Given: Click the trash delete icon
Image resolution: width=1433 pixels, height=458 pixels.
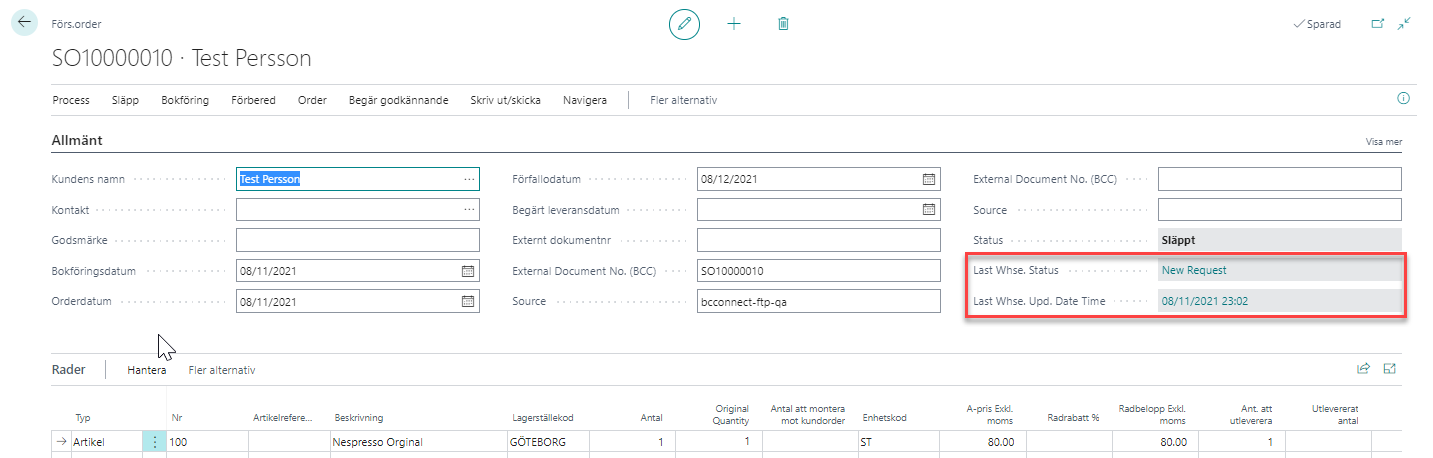Looking at the screenshot, I should tap(783, 24).
